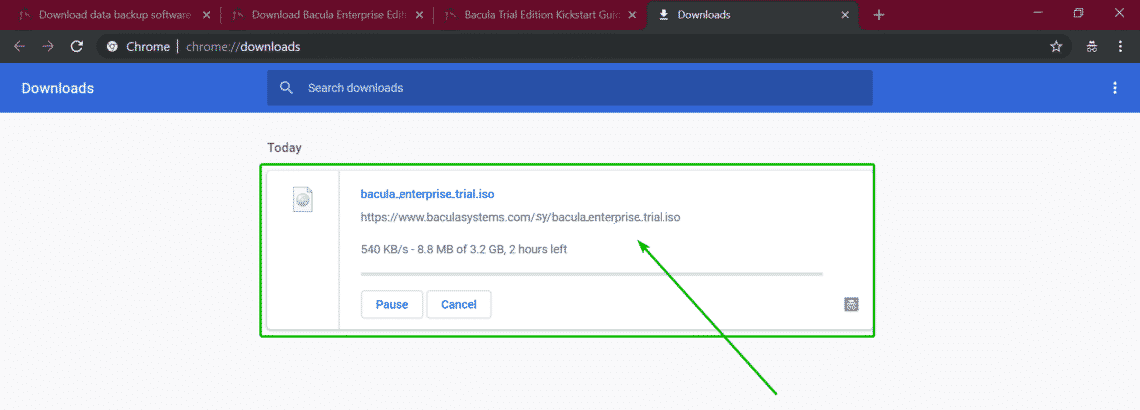Bookmark this page with star icon

(x=1056, y=47)
